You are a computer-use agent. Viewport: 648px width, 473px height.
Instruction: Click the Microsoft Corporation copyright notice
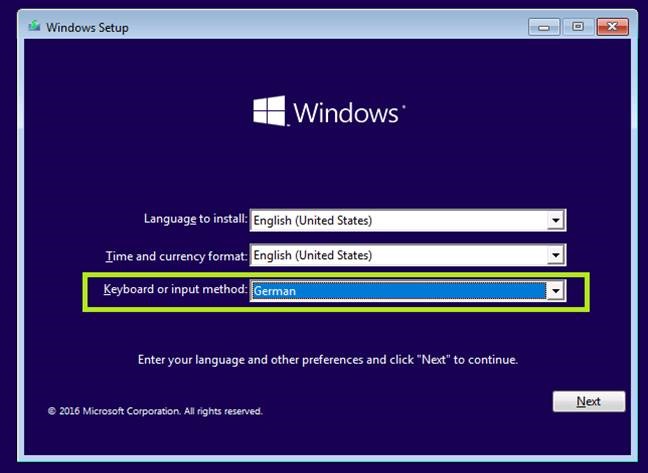tap(154, 411)
